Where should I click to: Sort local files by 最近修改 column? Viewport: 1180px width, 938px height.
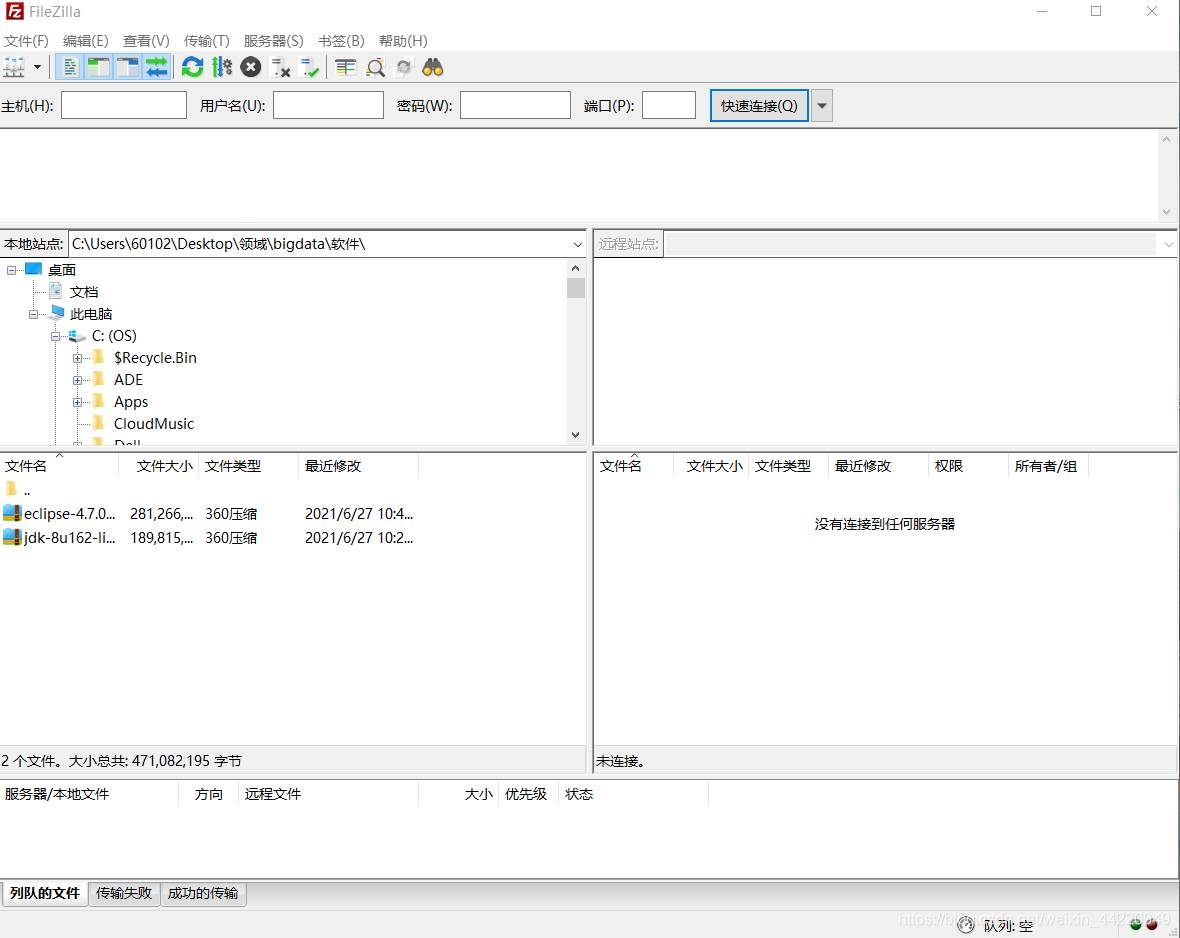point(358,466)
